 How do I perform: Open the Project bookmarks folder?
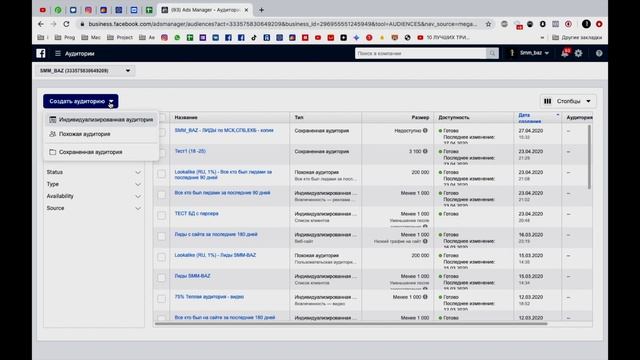pos(120,38)
